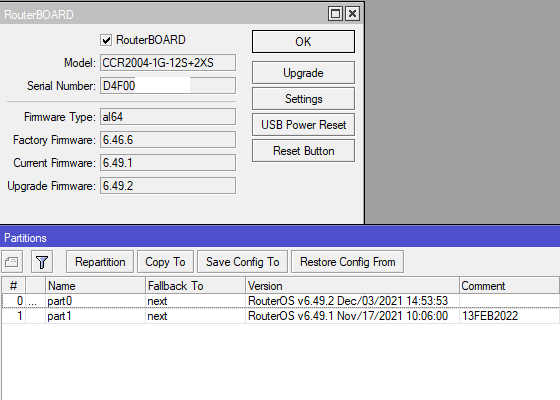Open the Reset Button dialog
The height and width of the screenshot is (400, 560).
point(303,151)
